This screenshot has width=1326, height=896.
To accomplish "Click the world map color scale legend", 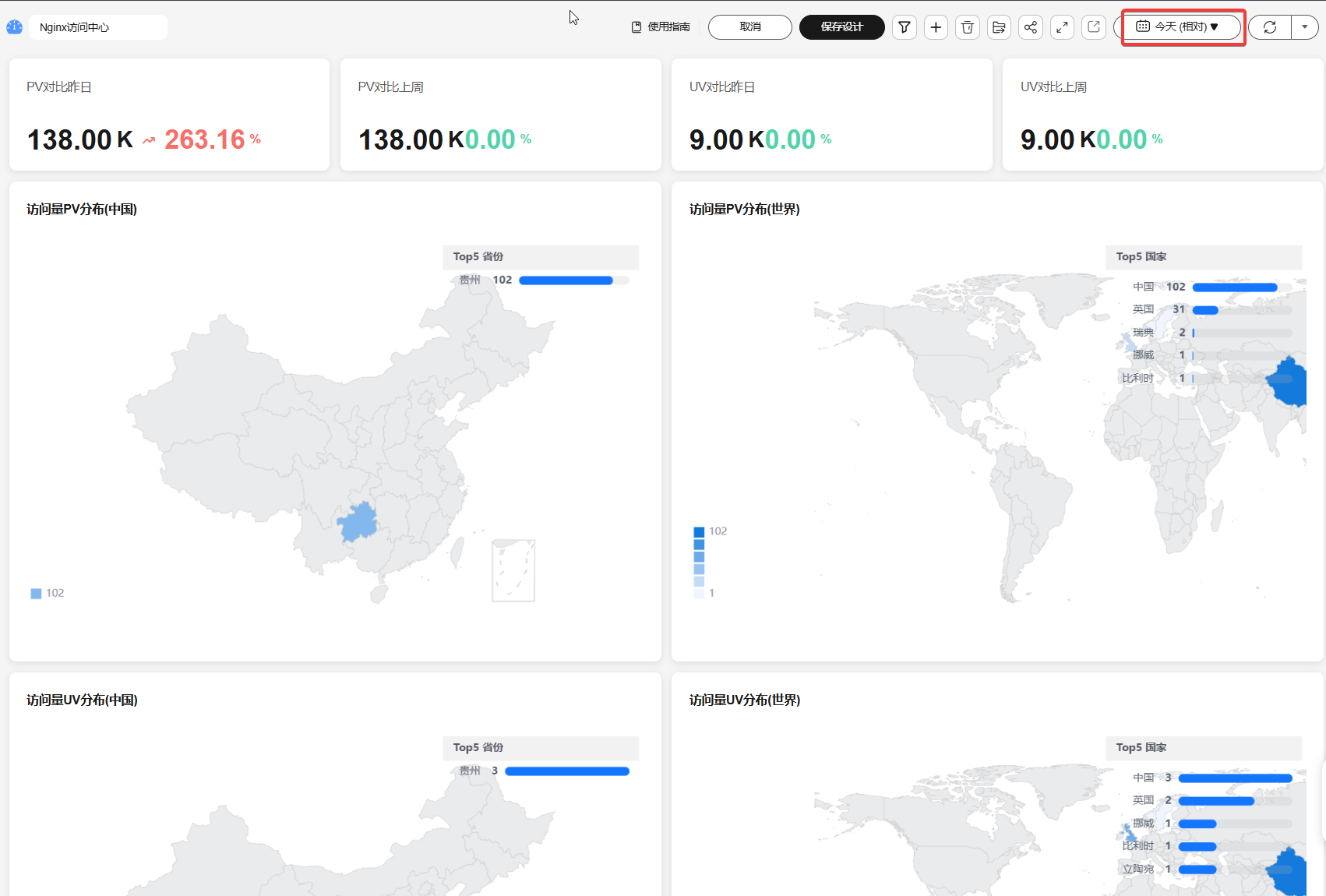I will point(699,563).
